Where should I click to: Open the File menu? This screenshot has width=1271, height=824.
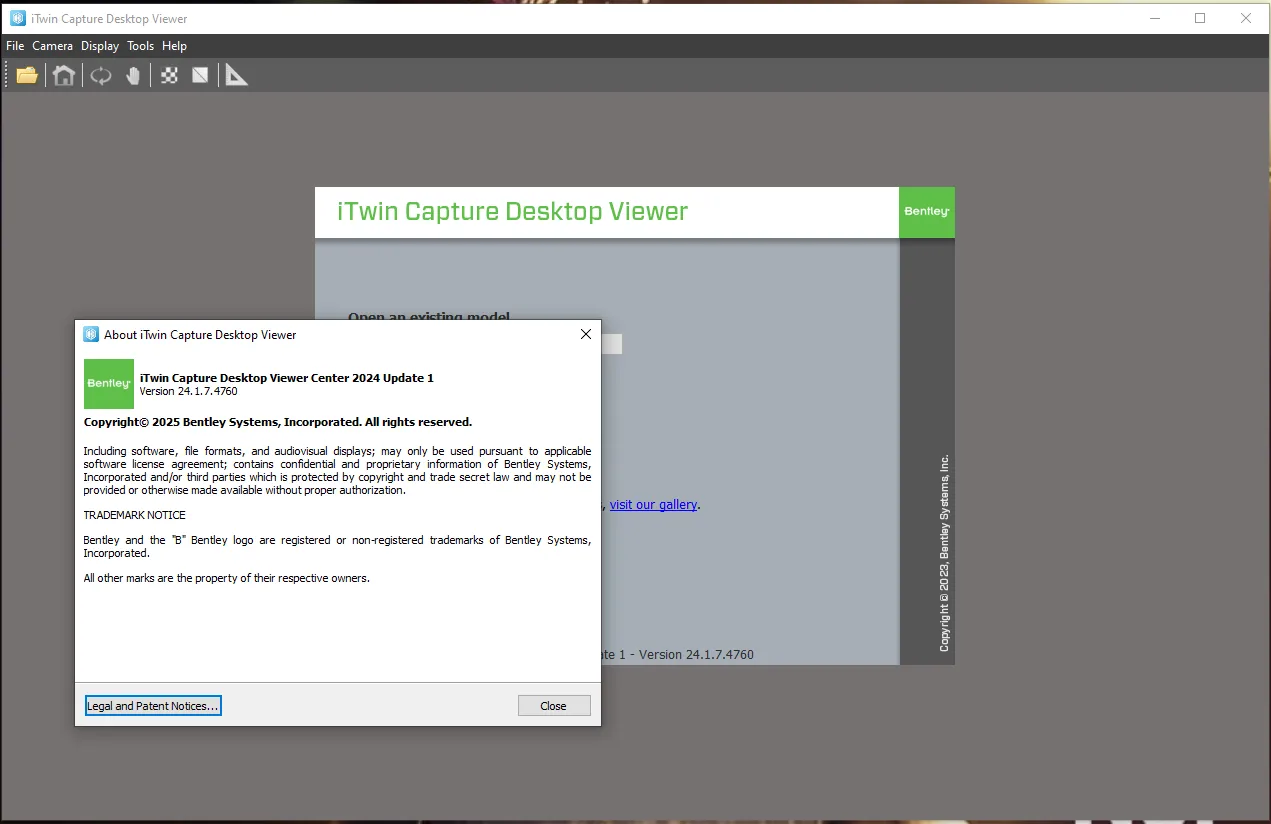click(x=15, y=46)
